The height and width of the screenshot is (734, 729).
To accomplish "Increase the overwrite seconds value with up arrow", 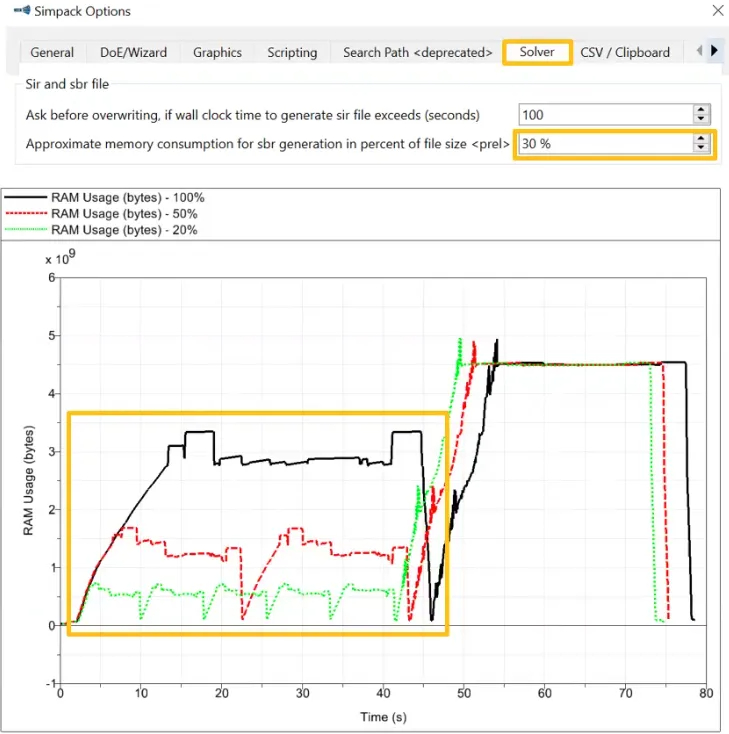I will point(700,110).
